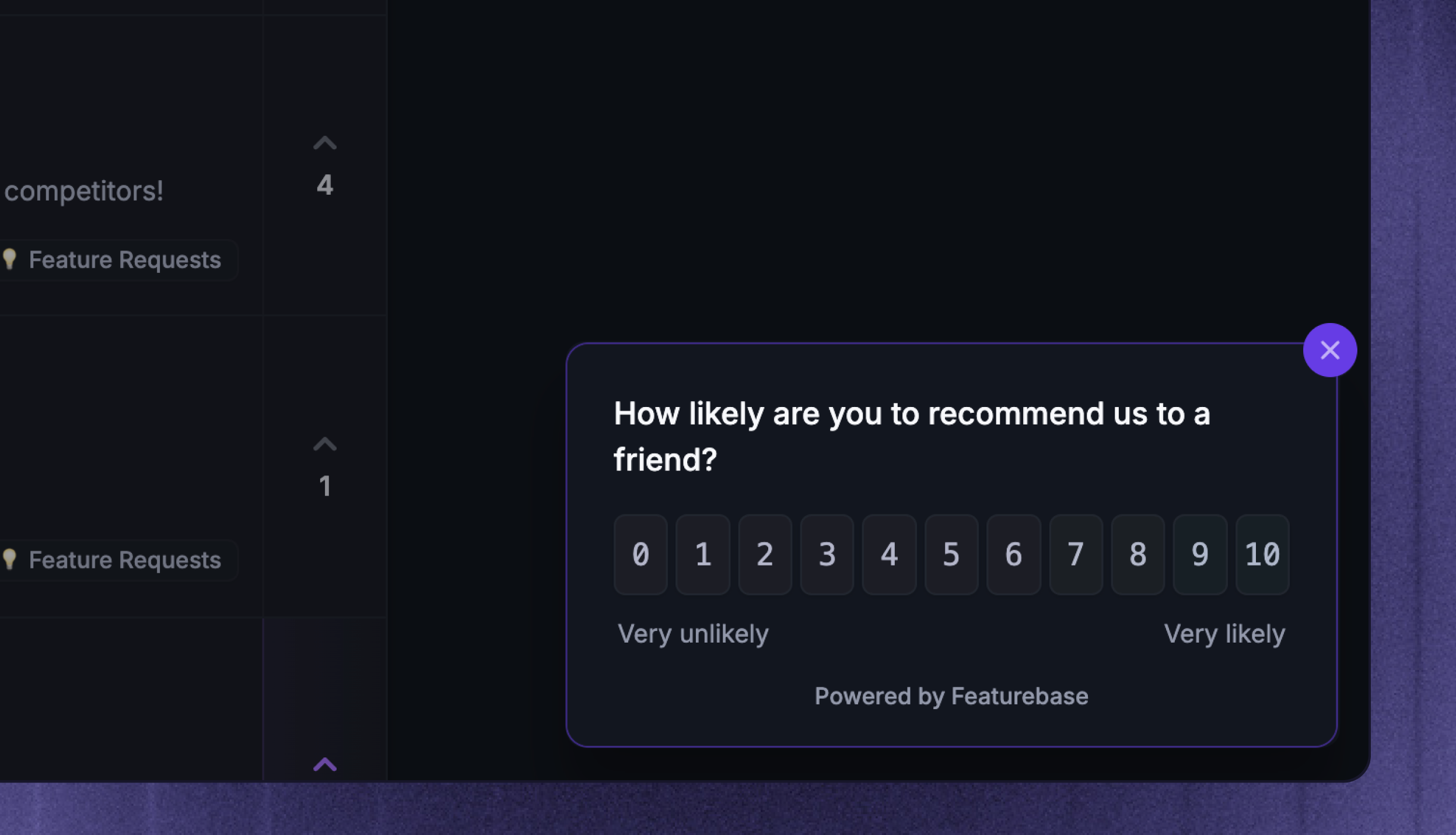1456x835 pixels.
Task: Open the Powered by Featurebase link
Action: click(951, 696)
